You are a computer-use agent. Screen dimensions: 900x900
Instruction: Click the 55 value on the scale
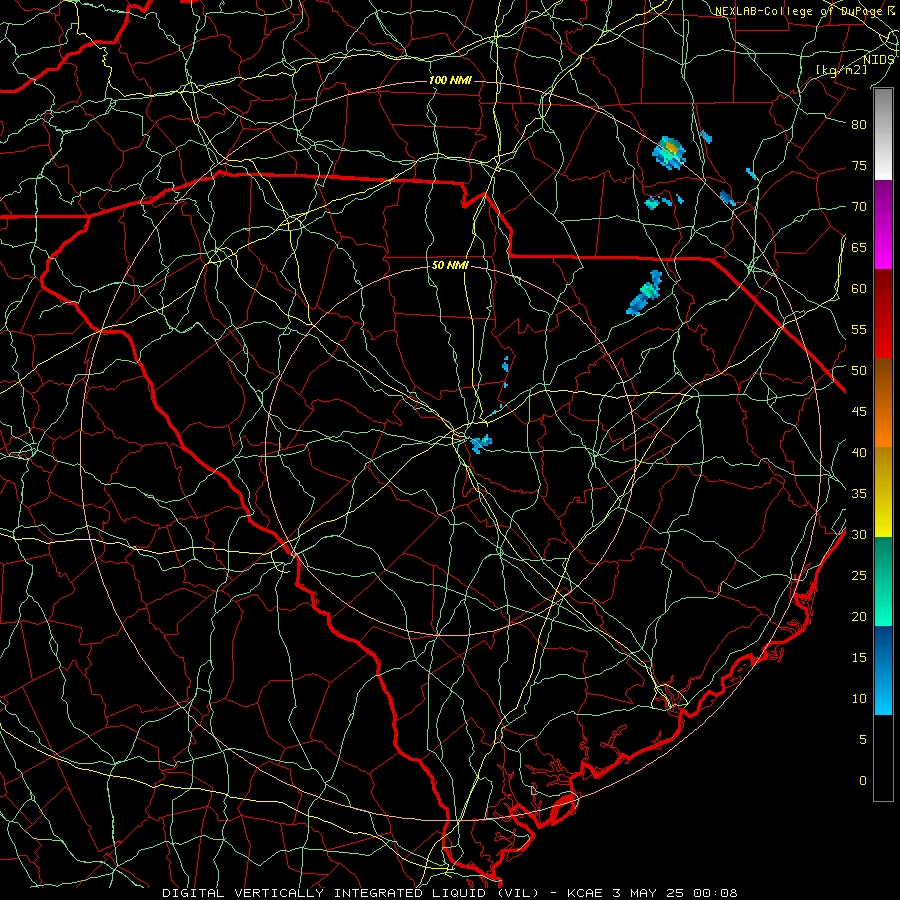(859, 329)
